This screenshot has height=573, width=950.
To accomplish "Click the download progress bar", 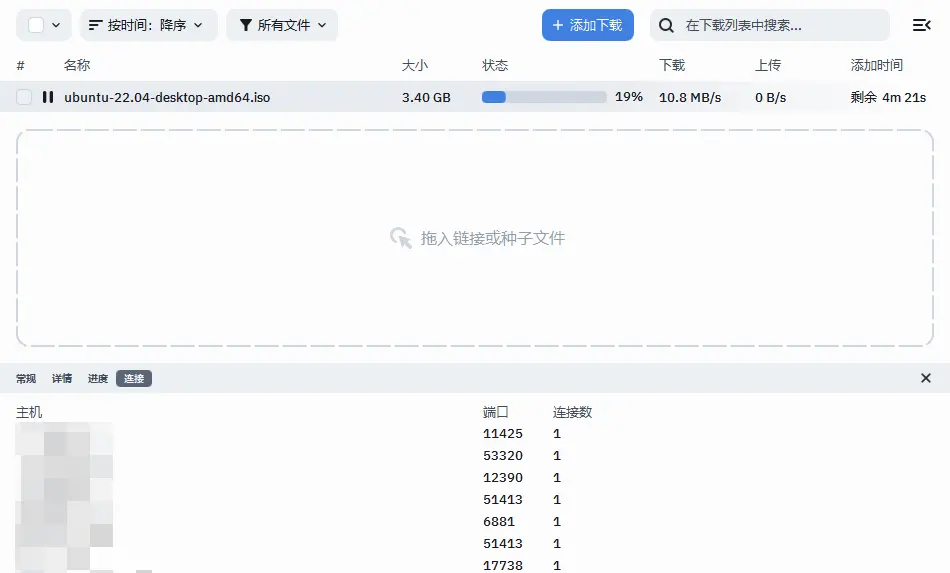I will click(x=544, y=97).
